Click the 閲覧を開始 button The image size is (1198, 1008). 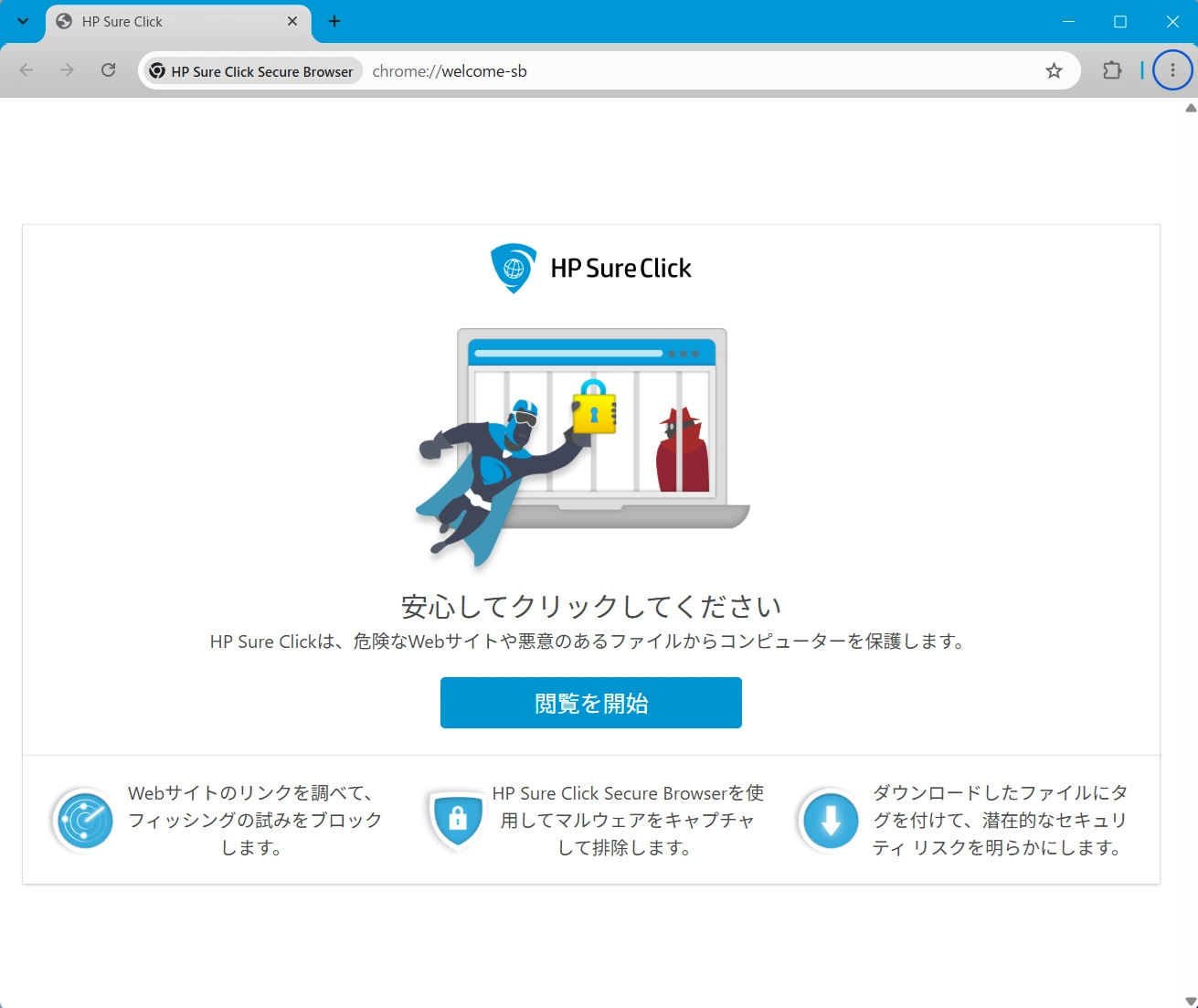pos(591,703)
